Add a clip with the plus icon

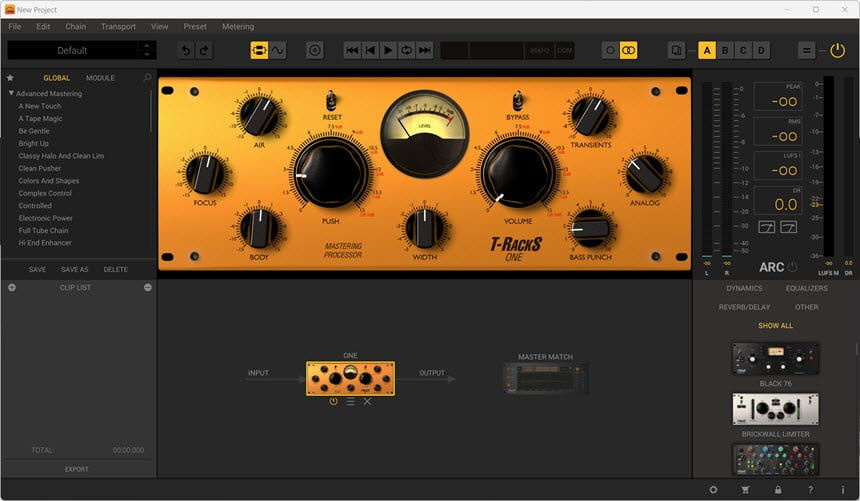point(12,288)
